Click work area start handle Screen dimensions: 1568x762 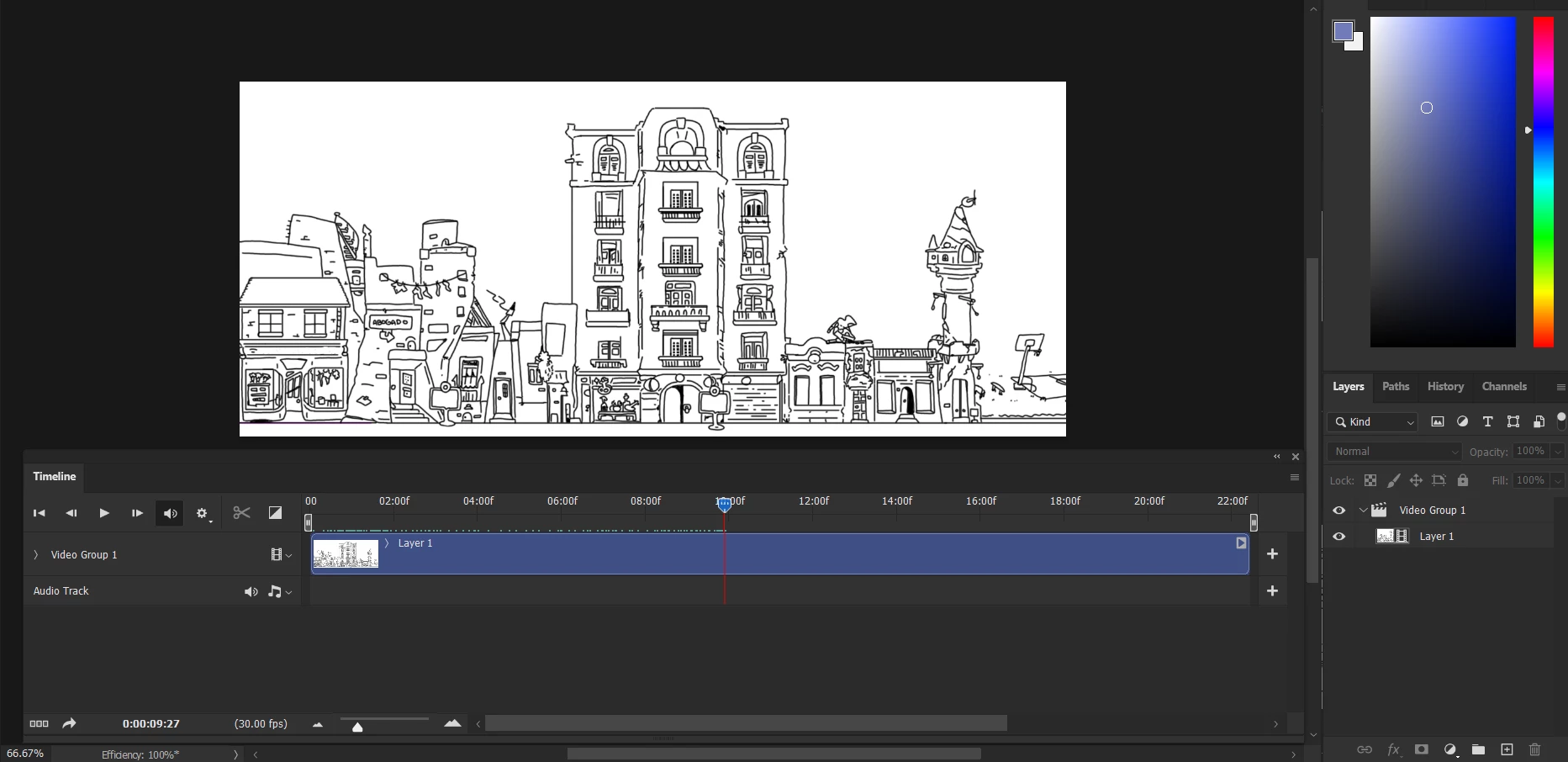[308, 522]
